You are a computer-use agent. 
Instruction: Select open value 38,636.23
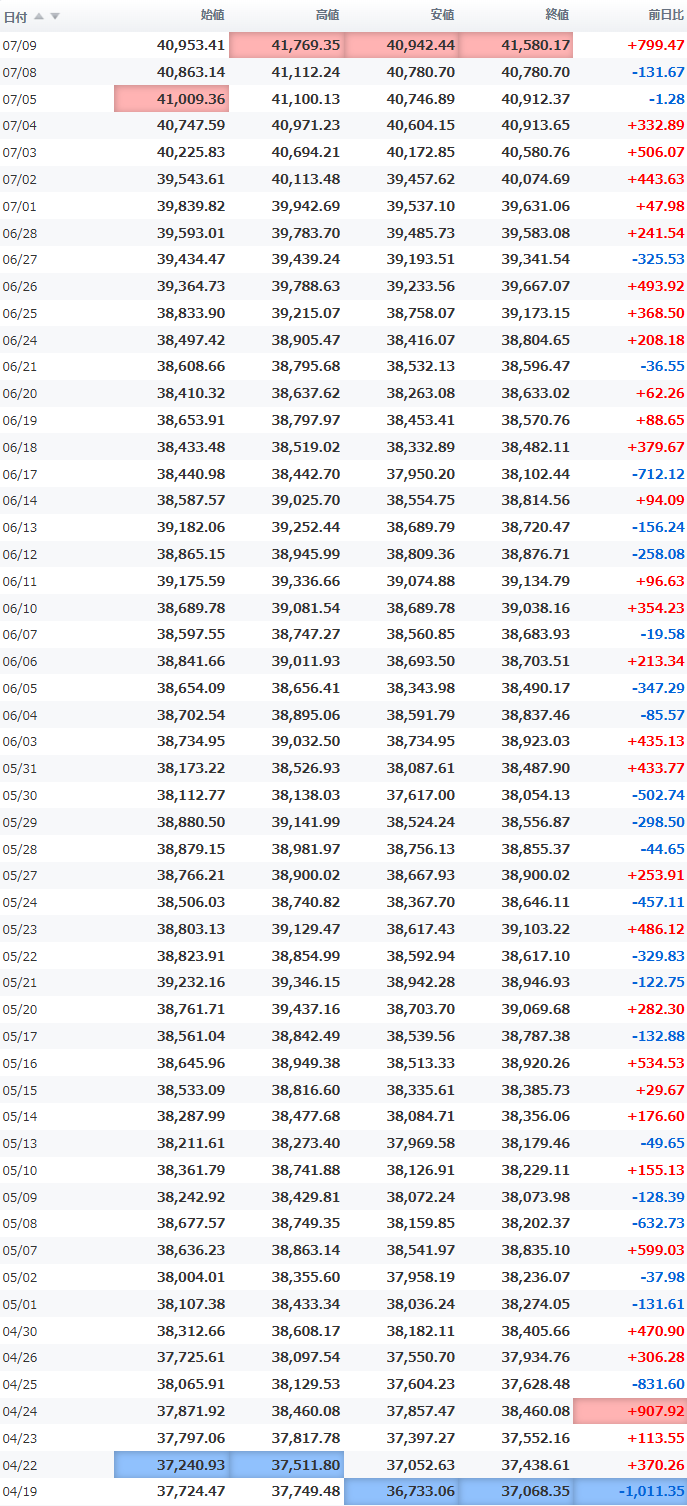(x=191, y=1250)
